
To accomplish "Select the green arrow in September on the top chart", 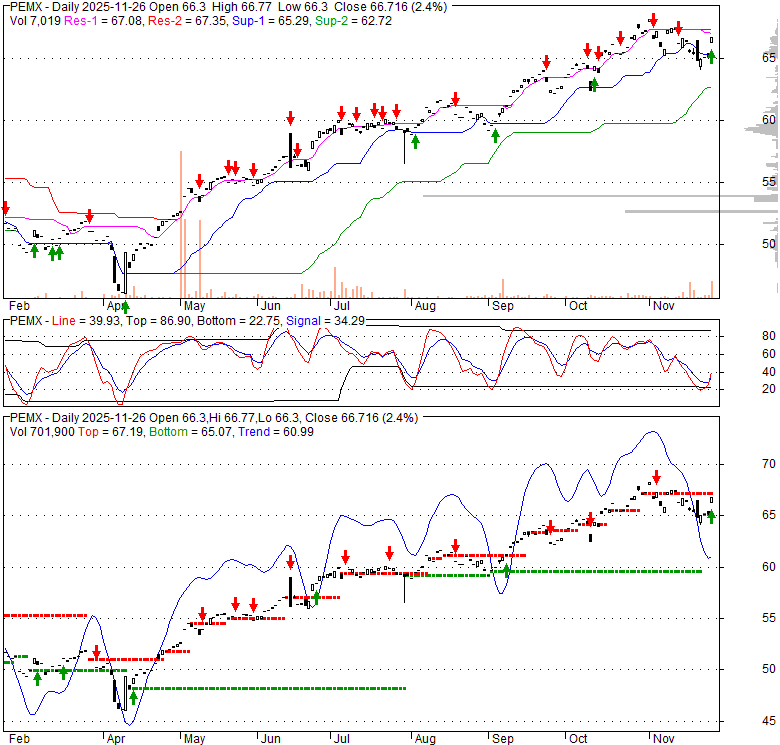I will pos(495,134).
